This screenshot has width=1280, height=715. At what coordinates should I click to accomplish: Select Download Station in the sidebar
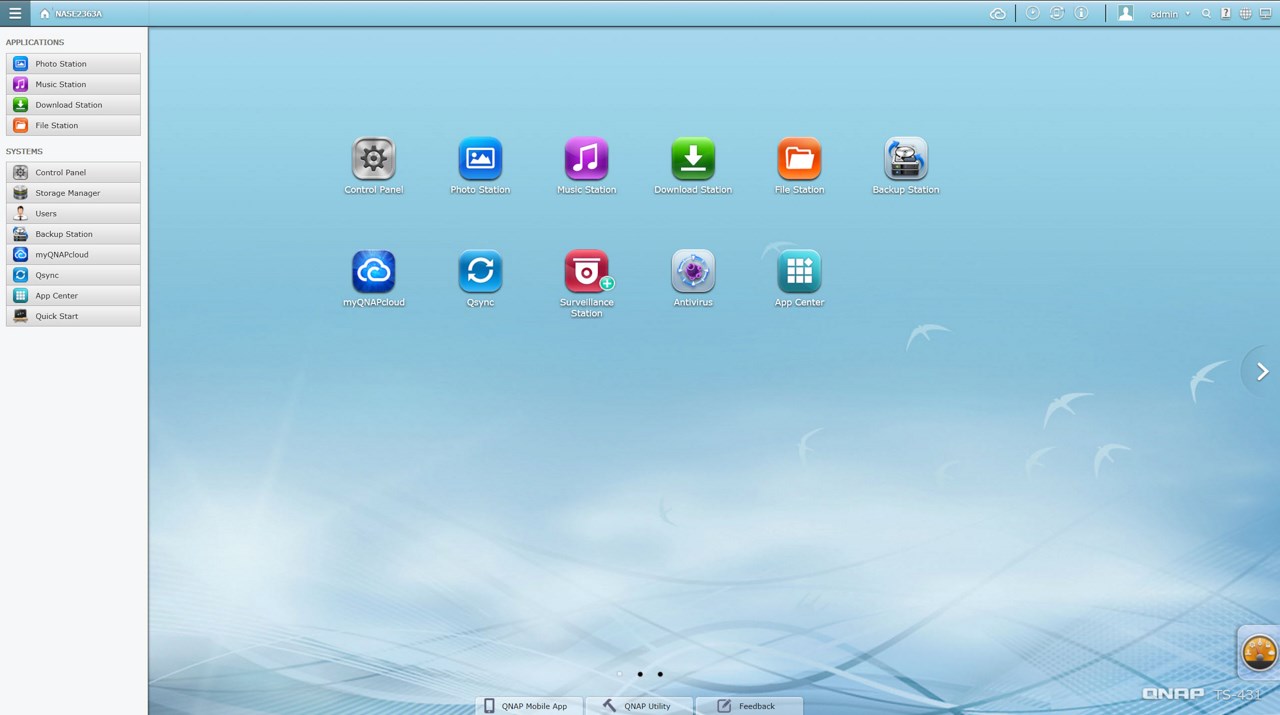tap(73, 105)
